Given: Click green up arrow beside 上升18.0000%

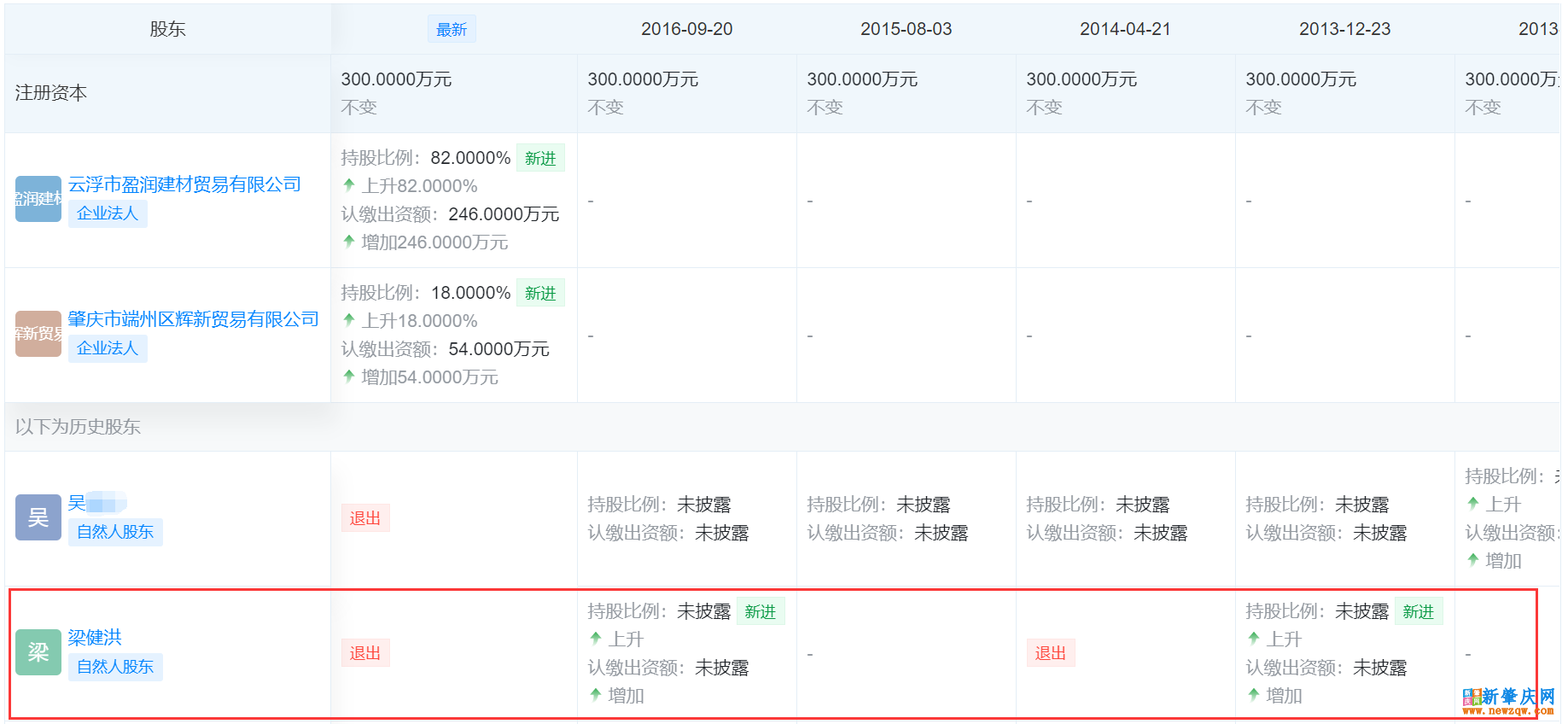Looking at the screenshot, I should tap(349, 319).
